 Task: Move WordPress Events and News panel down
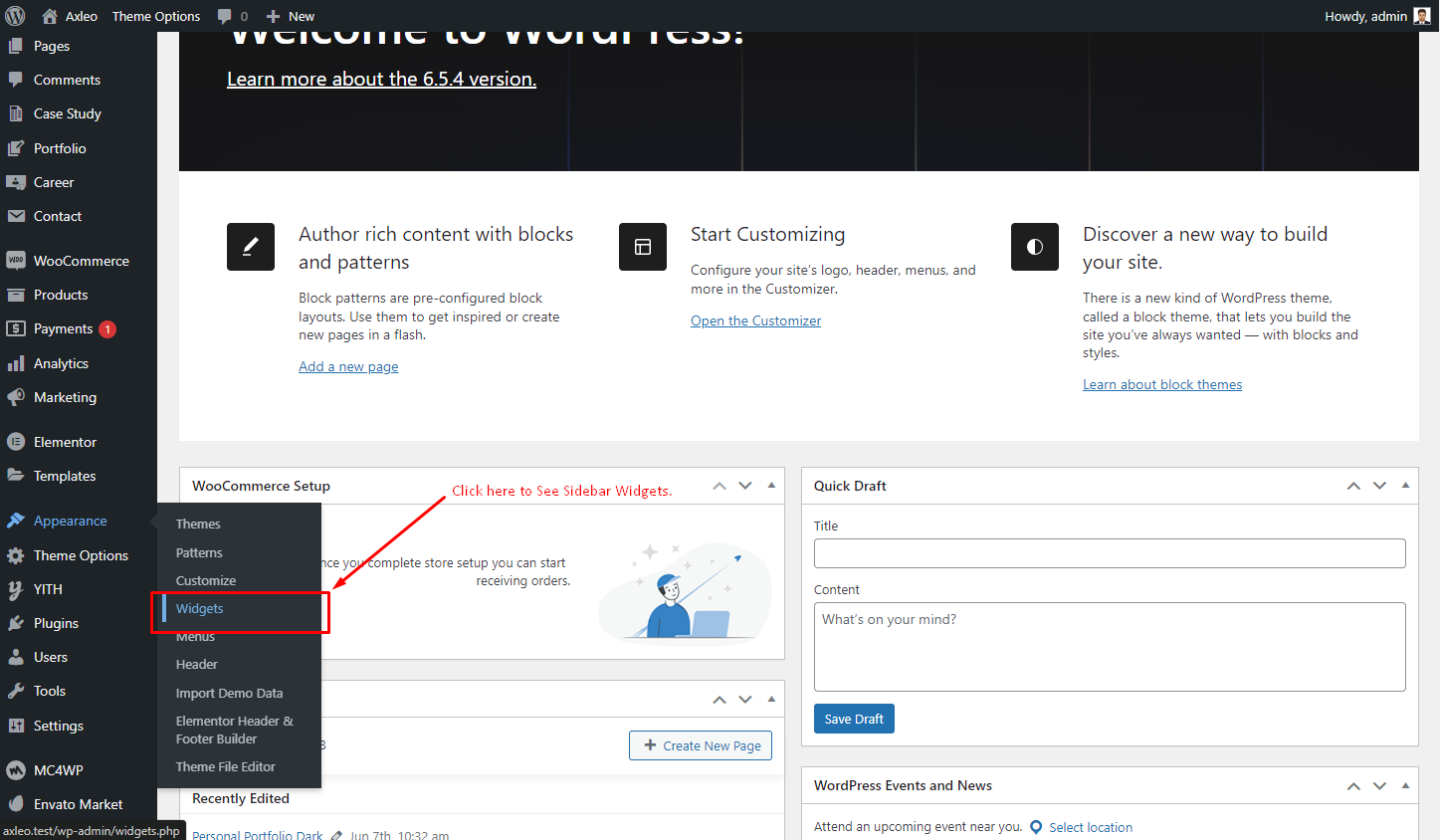1379,785
